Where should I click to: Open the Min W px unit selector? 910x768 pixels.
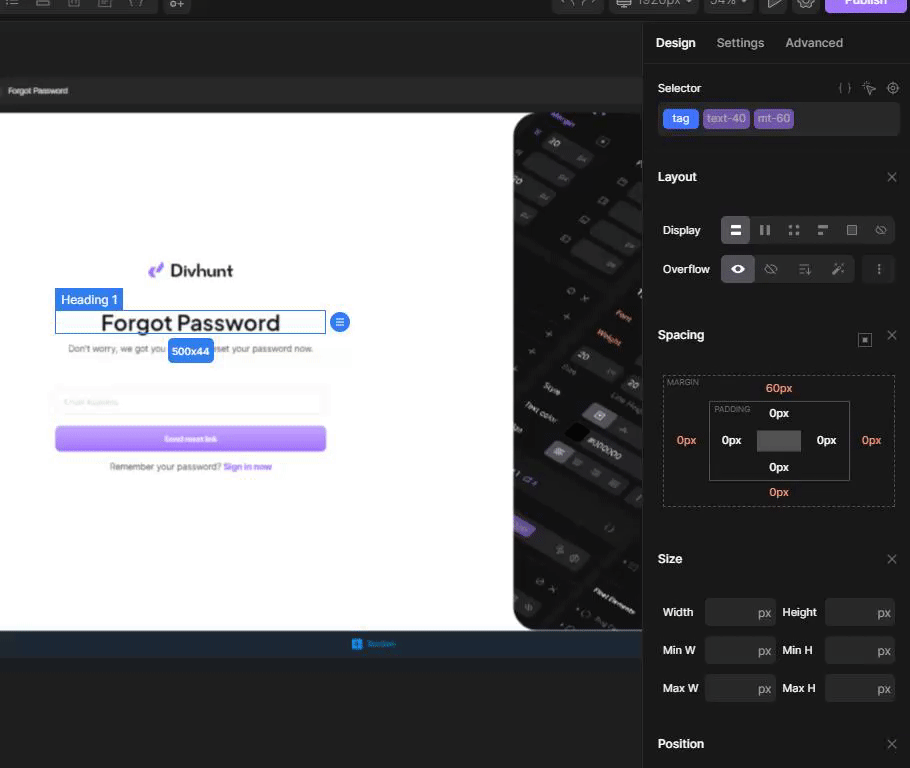point(764,651)
